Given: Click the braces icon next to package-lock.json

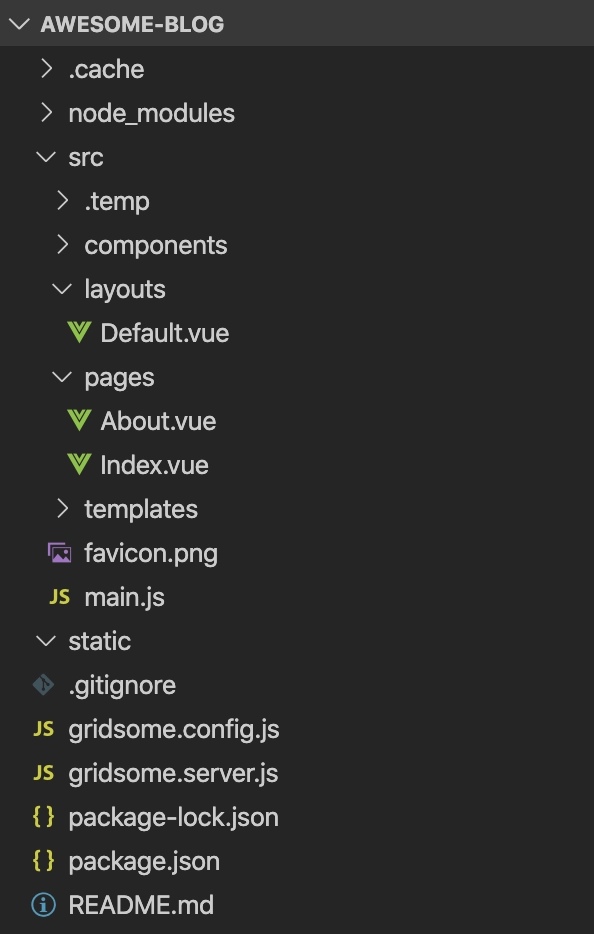Looking at the screenshot, I should [x=42, y=817].
